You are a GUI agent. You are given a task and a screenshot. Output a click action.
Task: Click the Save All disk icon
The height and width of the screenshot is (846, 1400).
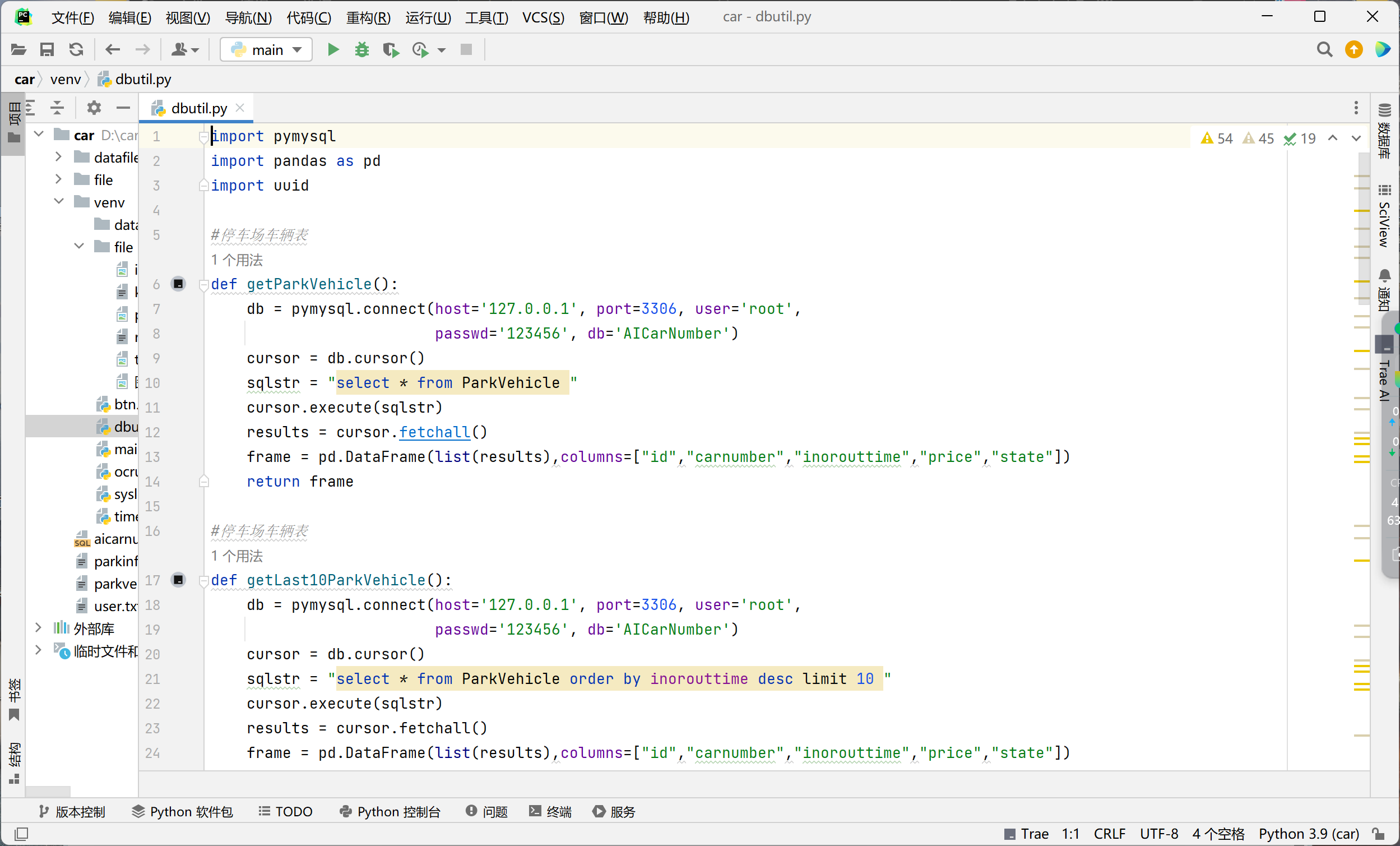coord(47,50)
